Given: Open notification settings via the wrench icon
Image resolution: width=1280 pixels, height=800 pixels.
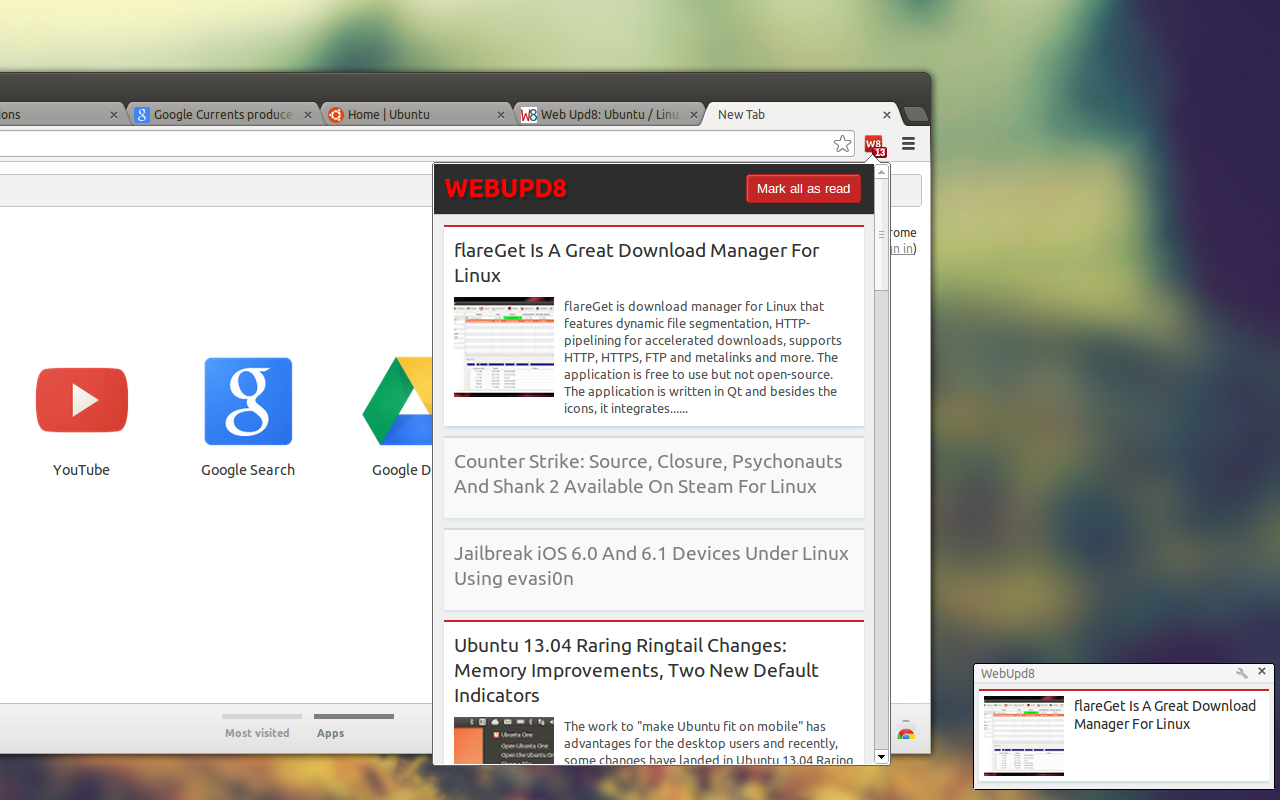Looking at the screenshot, I should [1241, 673].
